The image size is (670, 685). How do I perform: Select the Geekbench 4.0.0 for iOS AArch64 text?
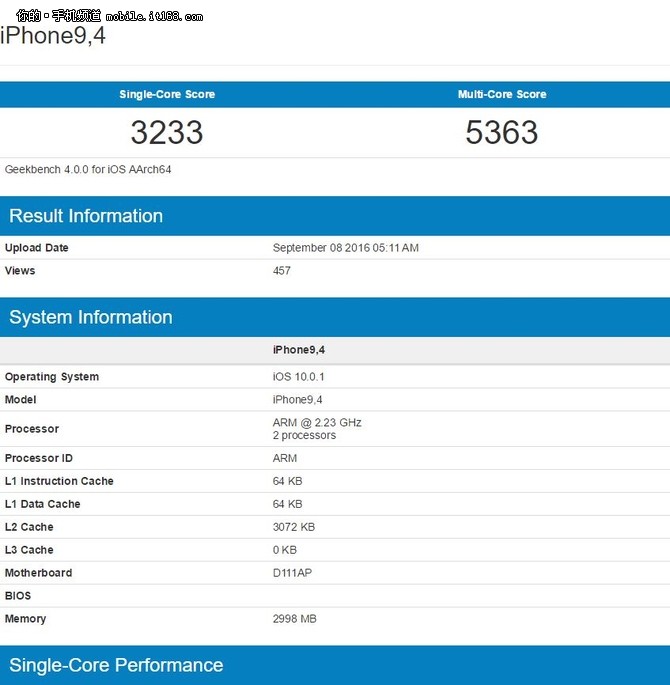click(88, 170)
